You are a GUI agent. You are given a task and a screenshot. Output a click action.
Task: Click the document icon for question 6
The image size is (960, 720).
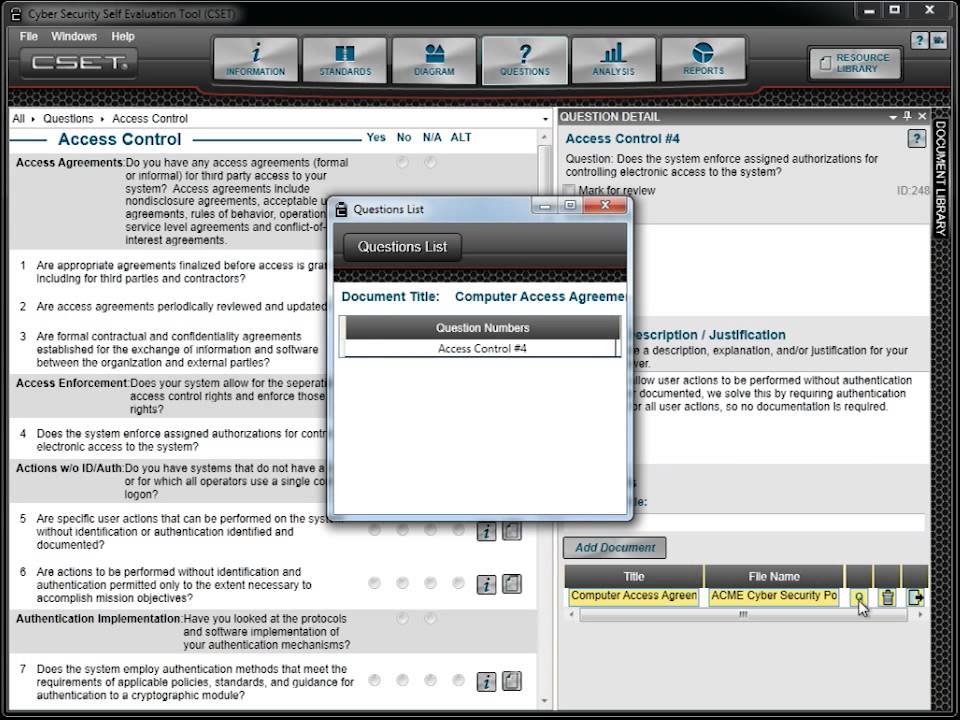click(512, 584)
